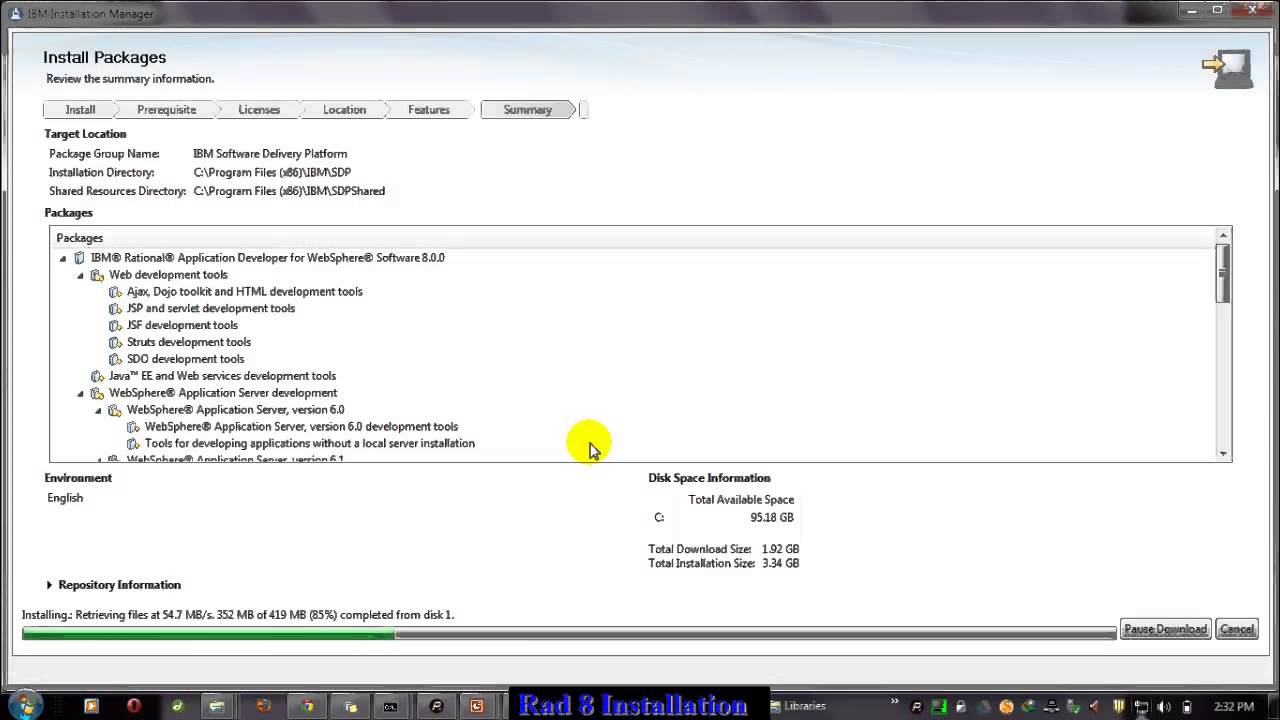The width and height of the screenshot is (1280, 720).
Task: Collapse the Web development tools node
Action: coord(80,275)
